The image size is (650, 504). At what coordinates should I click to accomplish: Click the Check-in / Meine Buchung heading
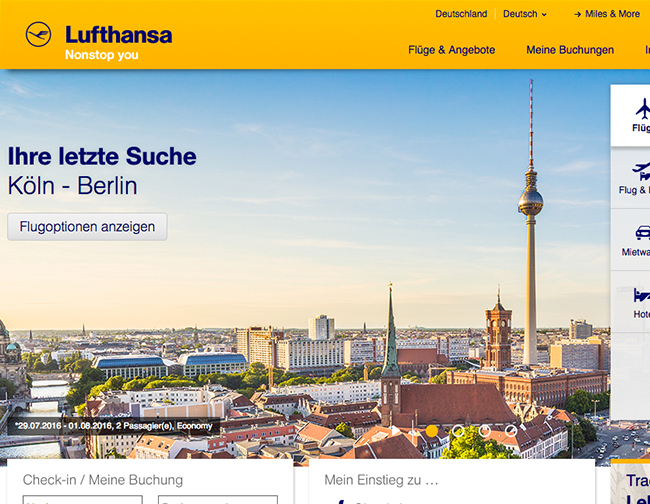tap(103, 480)
